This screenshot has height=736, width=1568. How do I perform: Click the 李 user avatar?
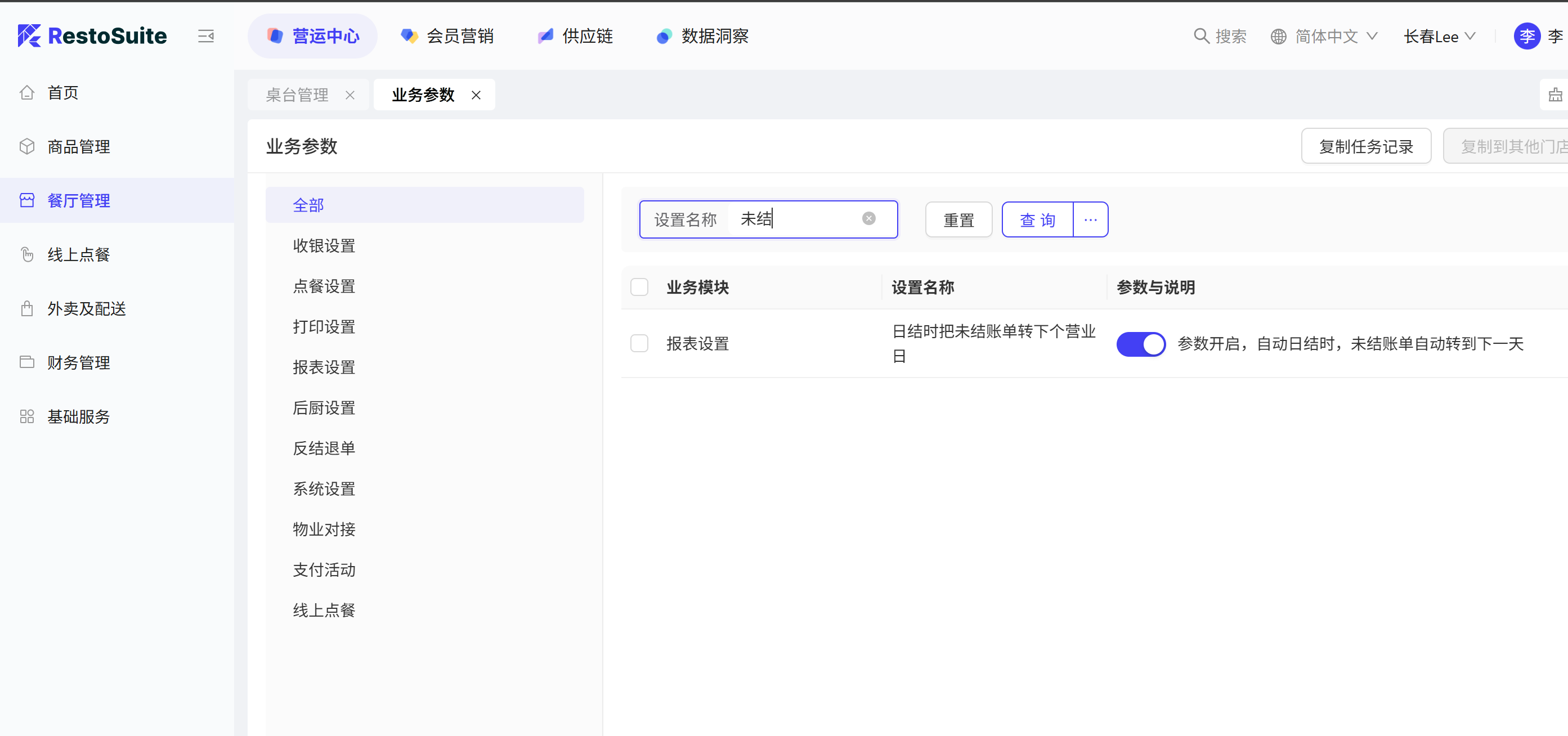point(1526,37)
